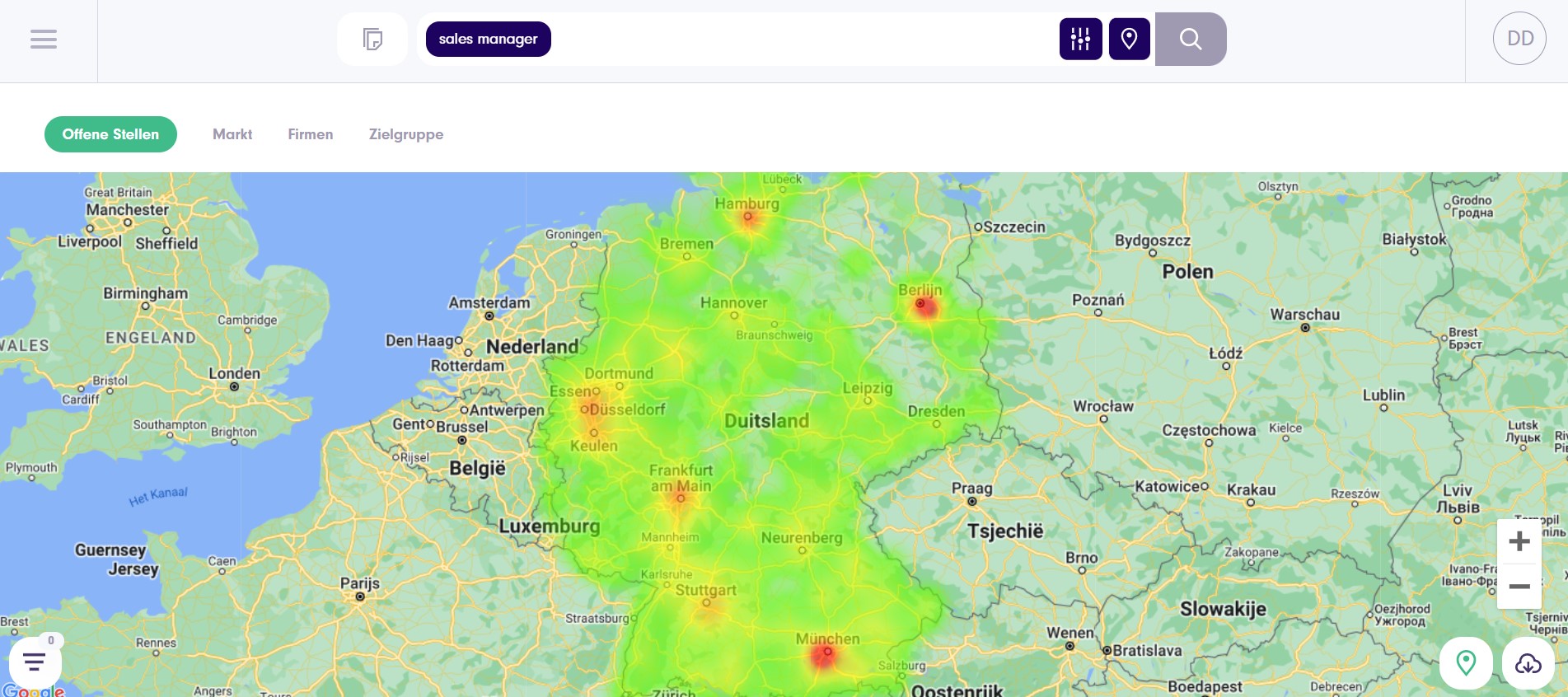Image resolution: width=1568 pixels, height=697 pixels.
Task: Click the saved documents copy icon
Action: [372, 39]
